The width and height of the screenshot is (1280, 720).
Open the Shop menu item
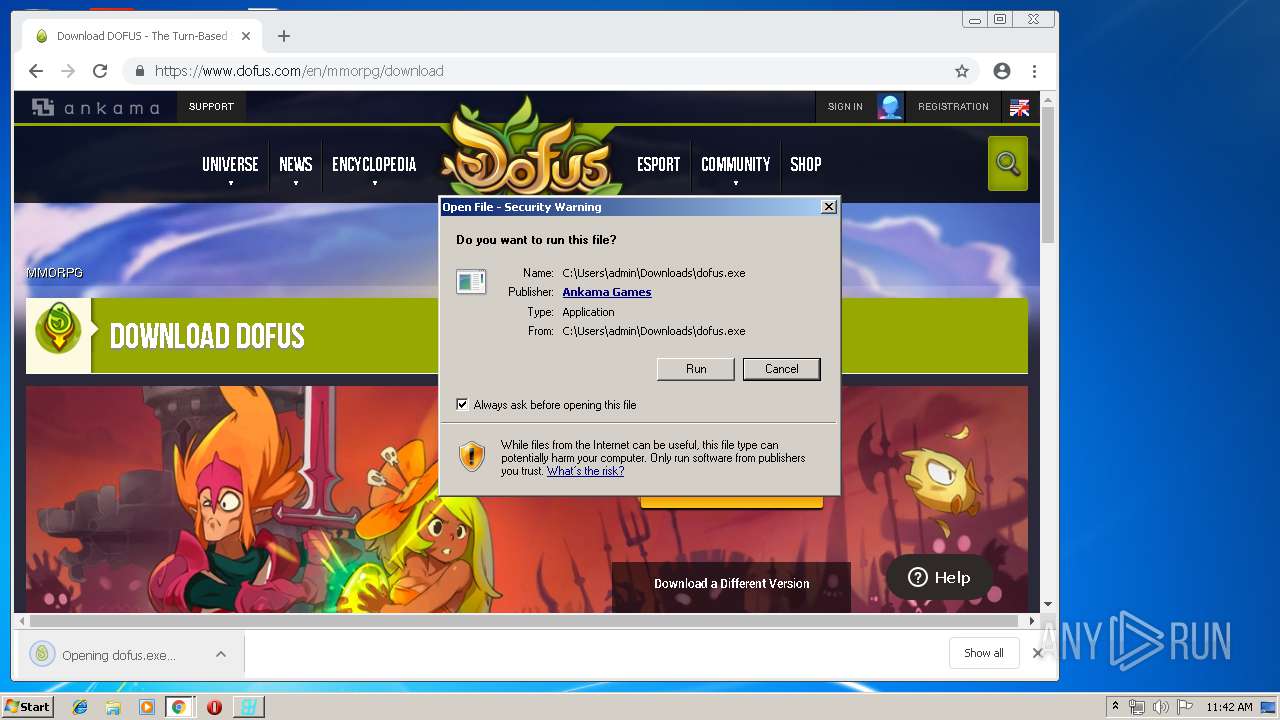(x=805, y=165)
